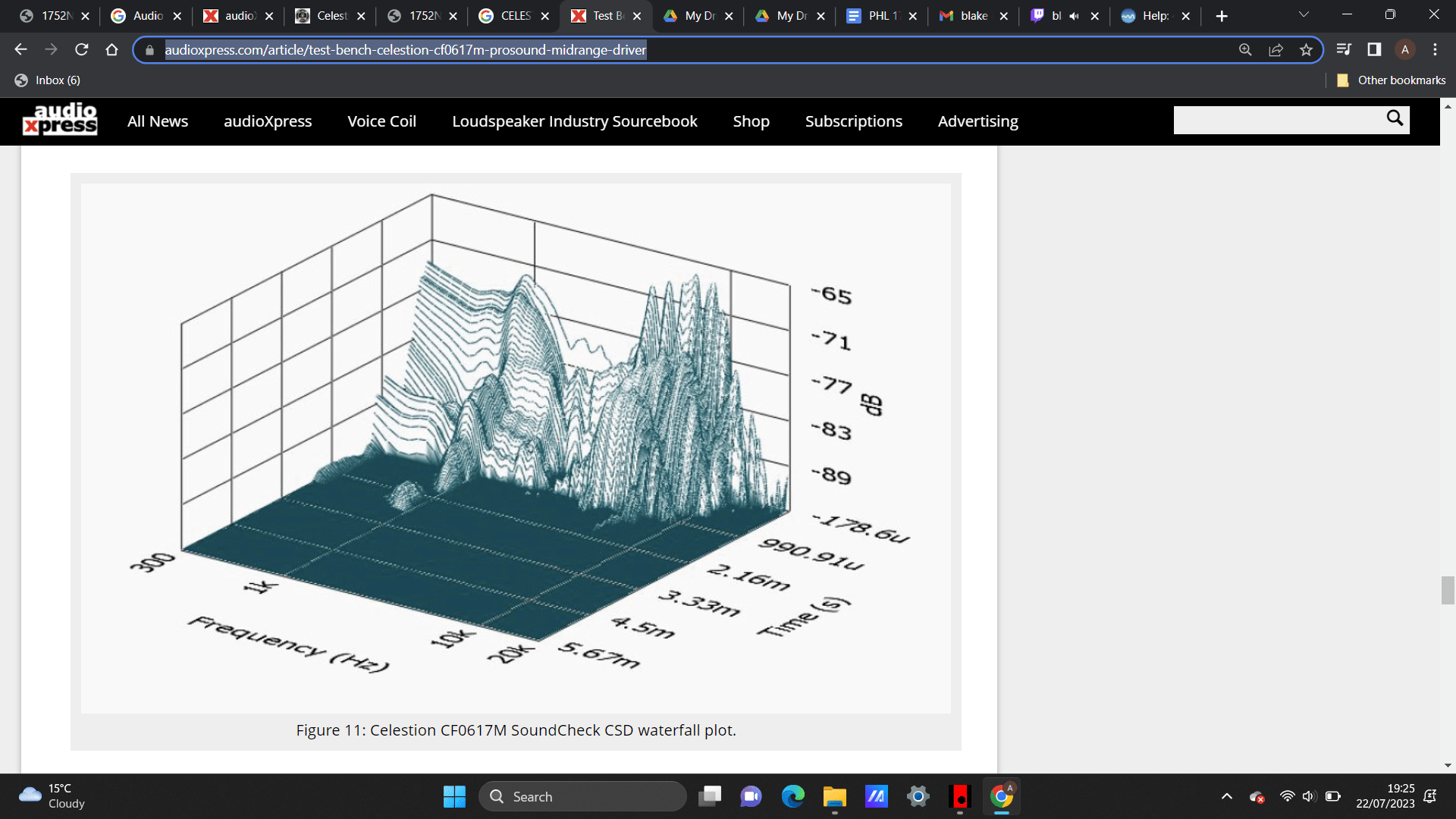This screenshot has width=1456, height=819.
Task: Open the weather widget showing Cloudy
Action: (52, 796)
